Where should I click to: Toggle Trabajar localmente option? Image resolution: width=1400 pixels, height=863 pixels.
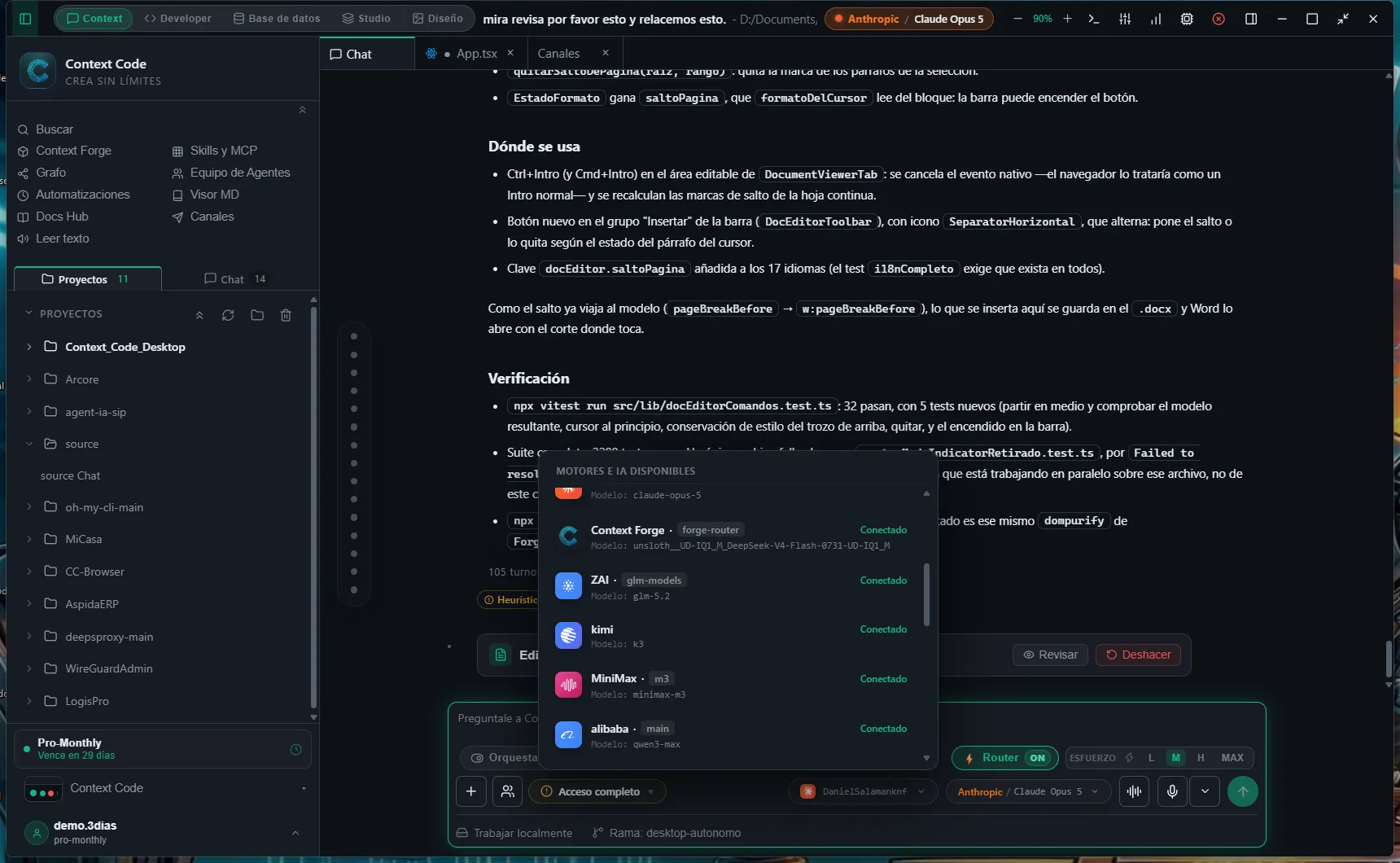[x=514, y=833]
